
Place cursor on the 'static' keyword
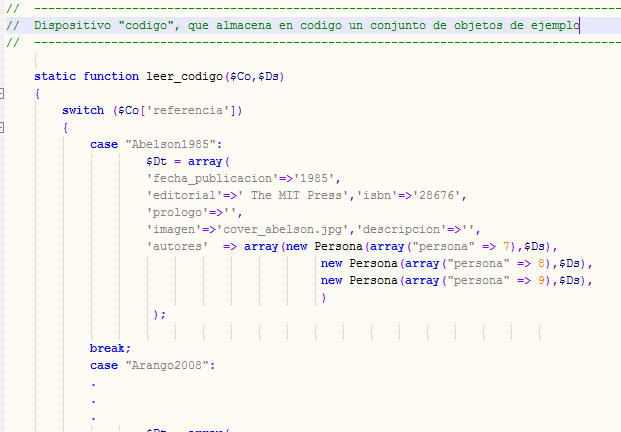coord(55,76)
